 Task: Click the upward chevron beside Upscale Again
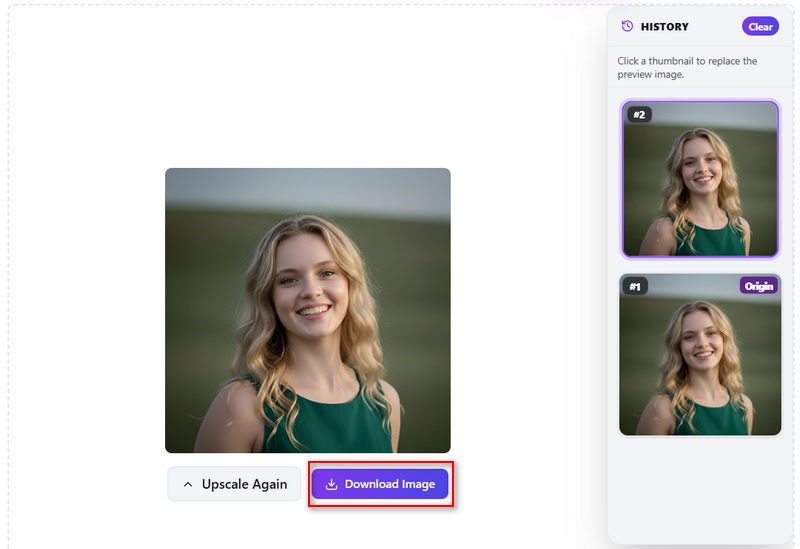188,484
